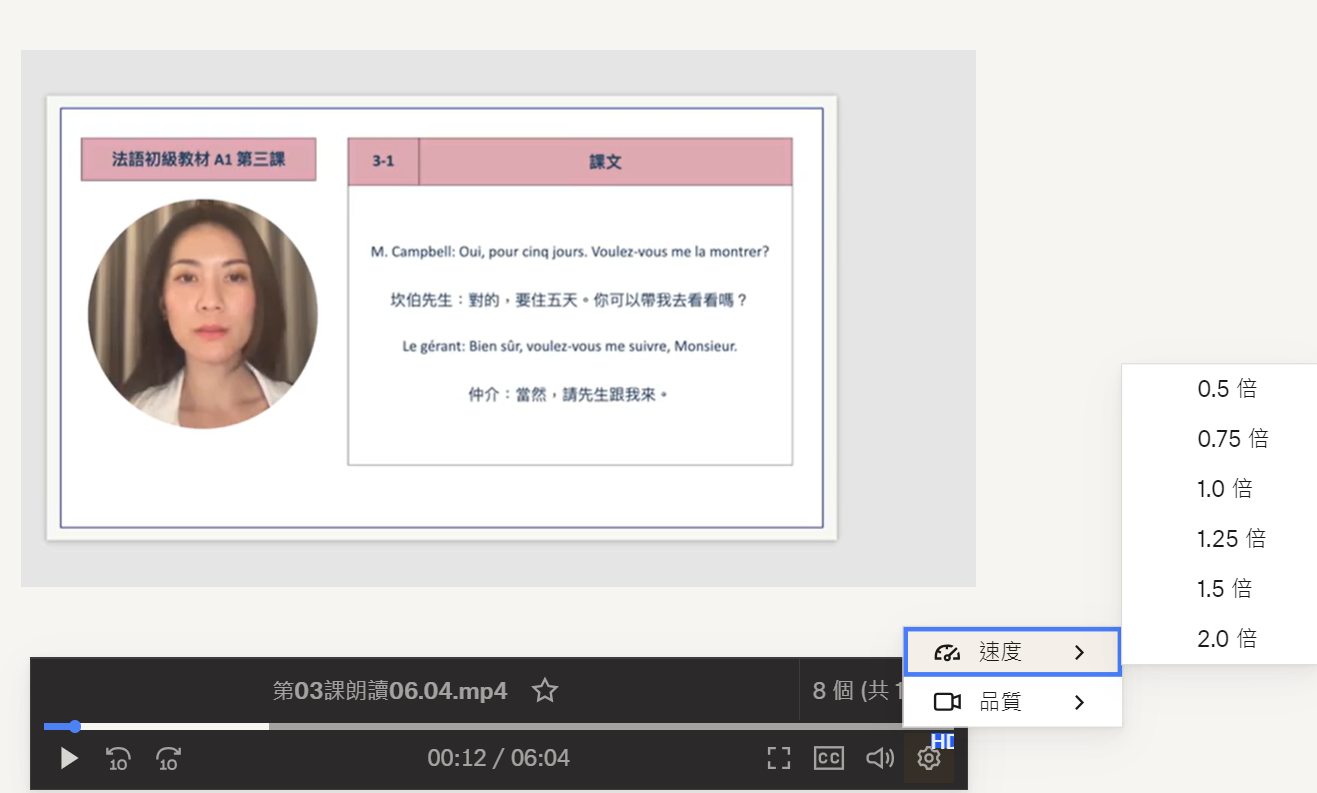Set playback speed to 1.25 倍

click(x=1231, y=539)
